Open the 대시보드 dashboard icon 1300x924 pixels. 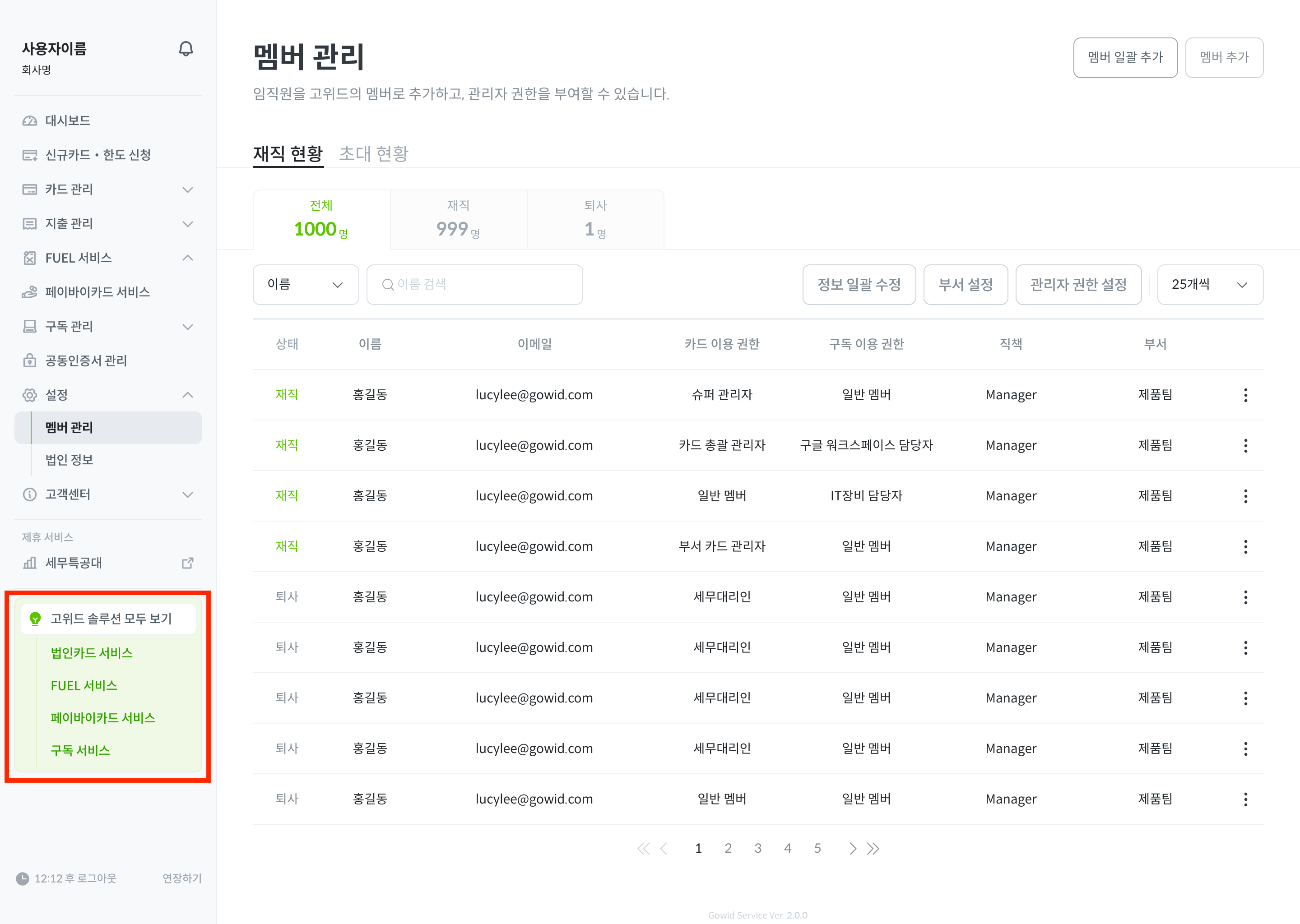pyautogui.click(x=30, y=120)
